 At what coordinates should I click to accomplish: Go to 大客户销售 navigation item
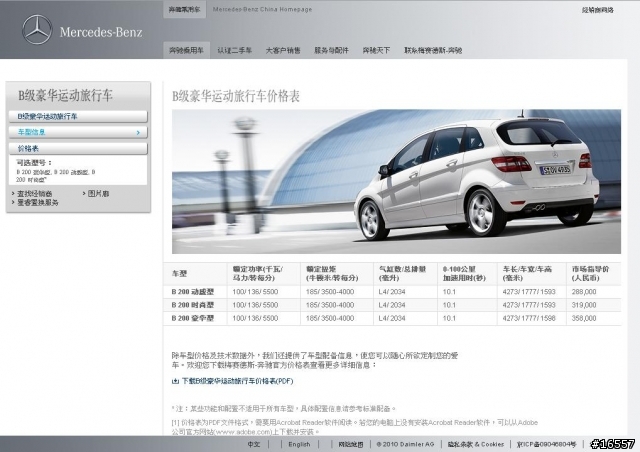click(283, 50)
